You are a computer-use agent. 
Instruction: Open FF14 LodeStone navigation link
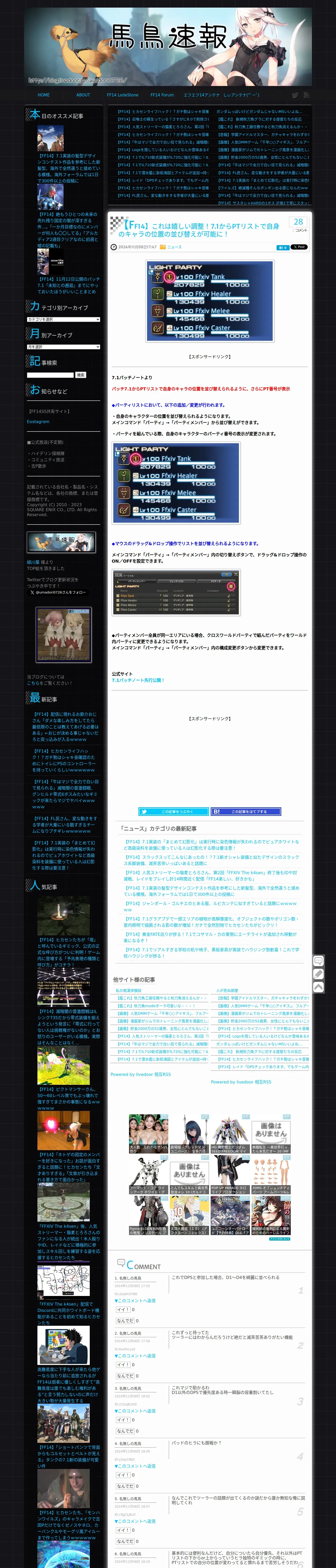pyautogui.click(x=122, y=95)
